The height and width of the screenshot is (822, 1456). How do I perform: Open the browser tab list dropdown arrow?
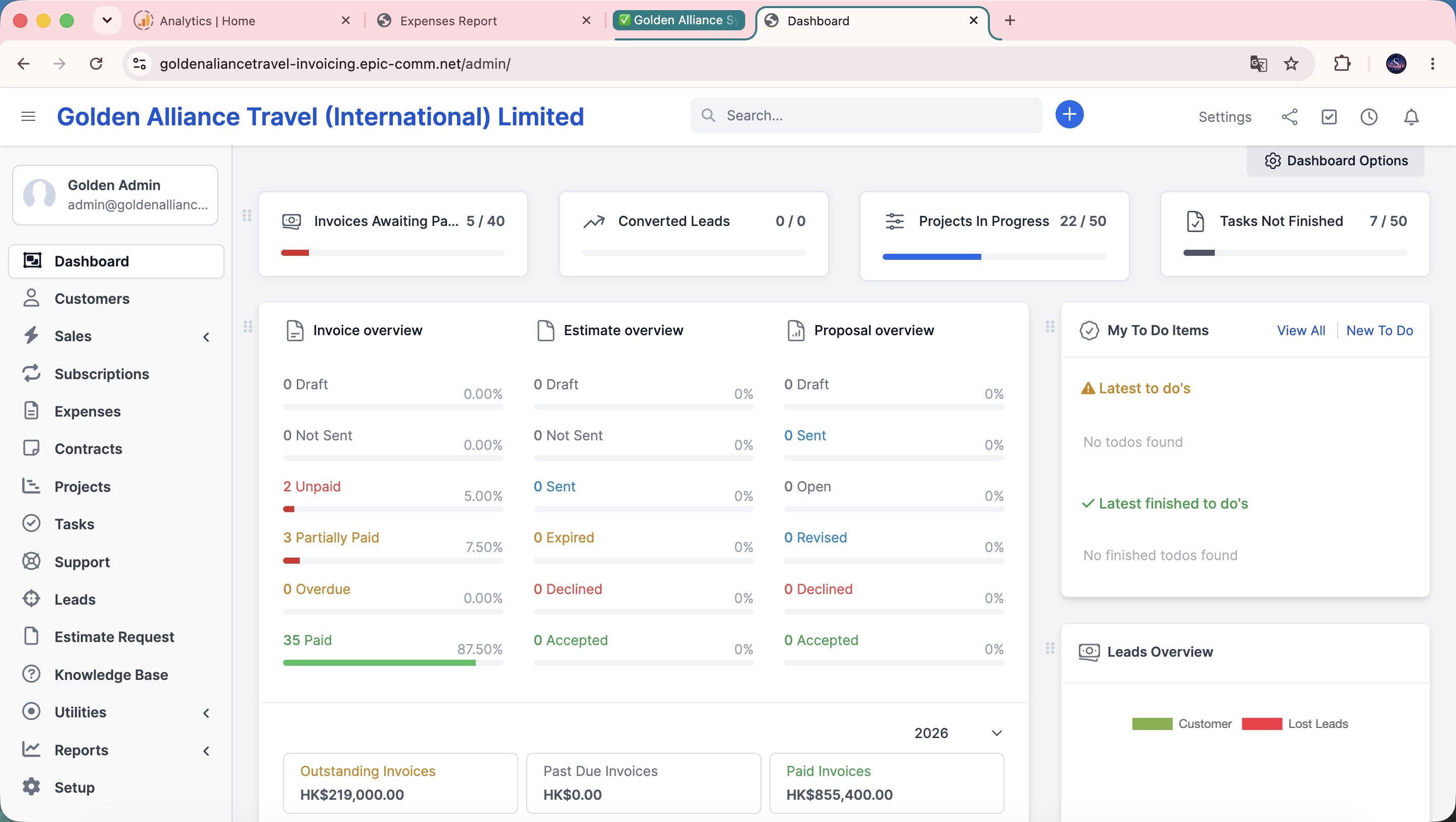pos(107,20)
